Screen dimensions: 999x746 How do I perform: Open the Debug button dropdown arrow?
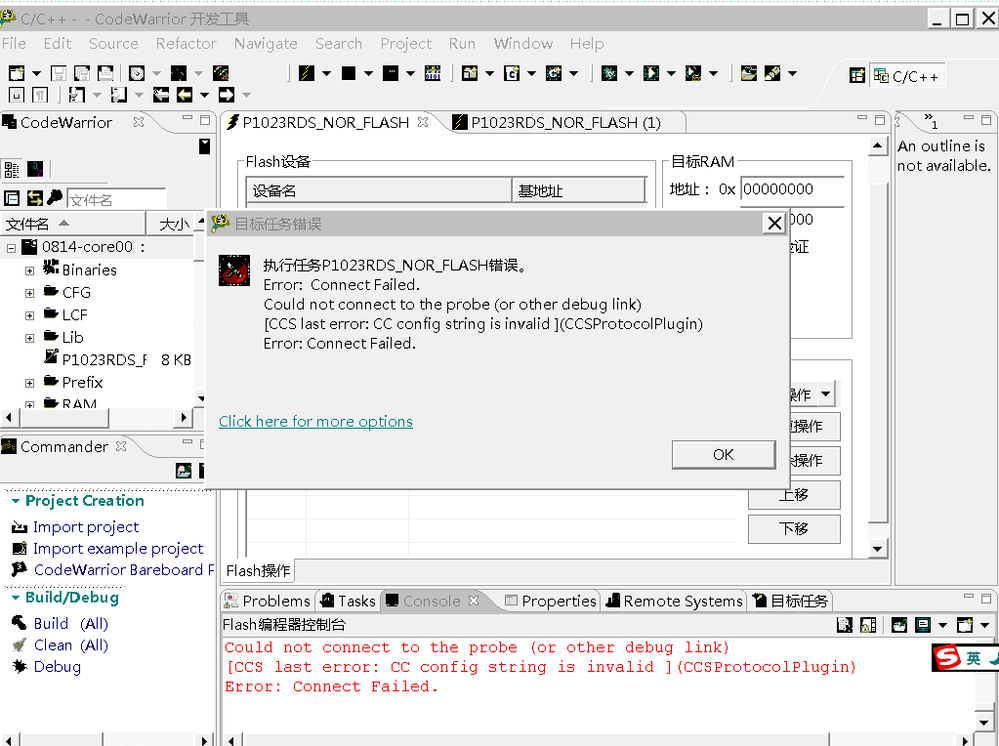[629, 74]
